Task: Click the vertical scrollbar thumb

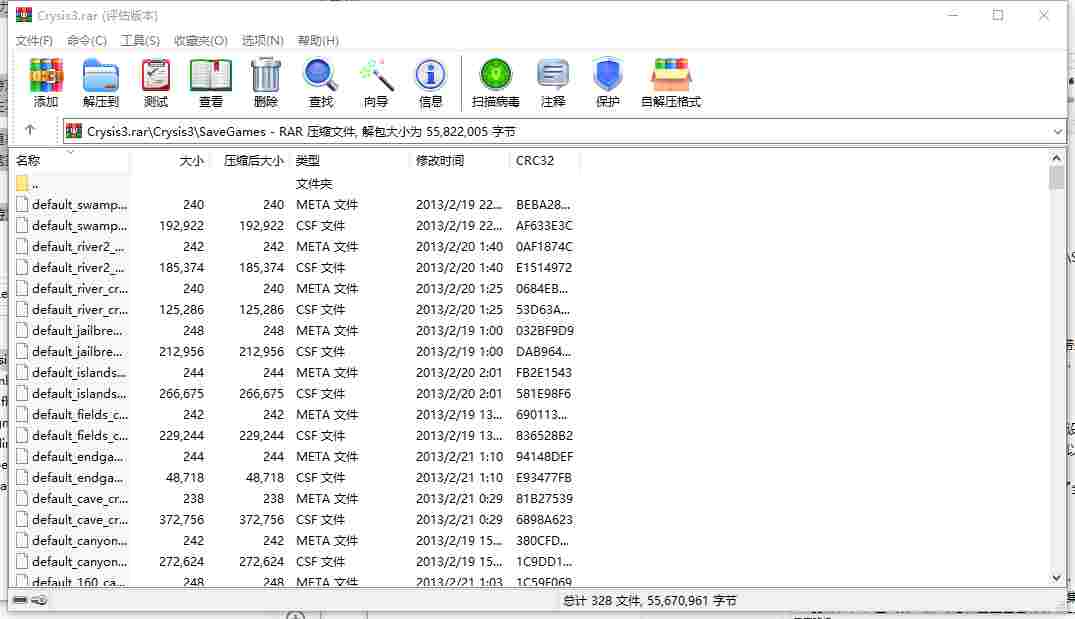Action: (x=1056, y=178)
